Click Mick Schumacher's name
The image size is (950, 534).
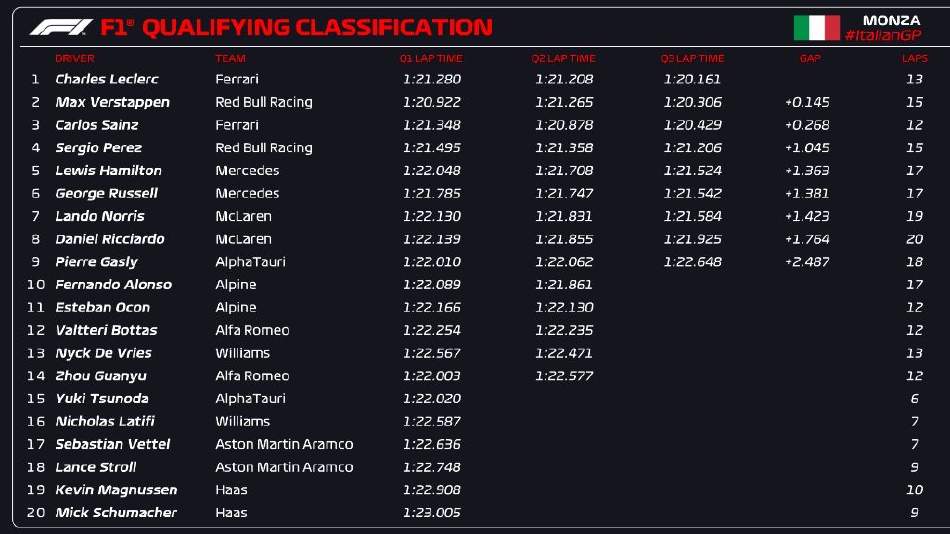coord(116,512)
